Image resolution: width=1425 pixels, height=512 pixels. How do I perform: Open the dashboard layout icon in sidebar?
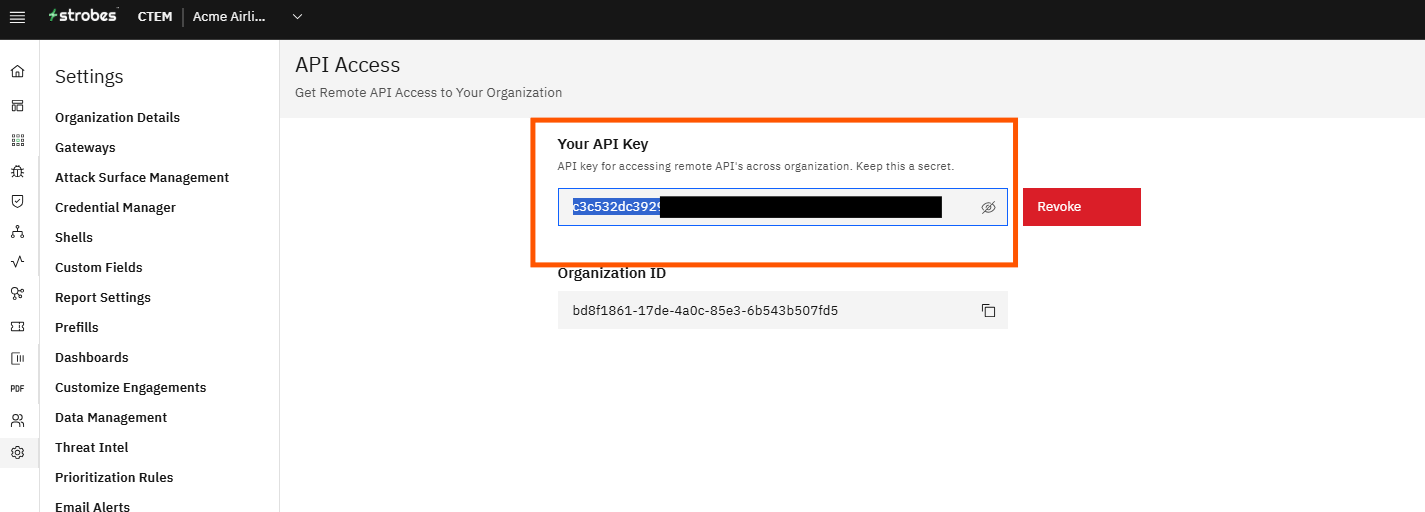[x=17, y=105]
